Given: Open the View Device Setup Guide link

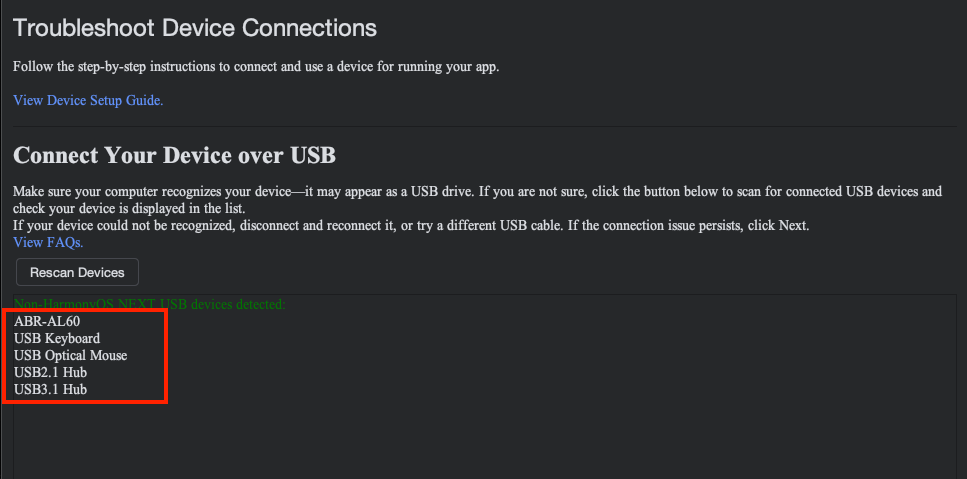Looking at the screenshot, I should [x=88, y=100].
